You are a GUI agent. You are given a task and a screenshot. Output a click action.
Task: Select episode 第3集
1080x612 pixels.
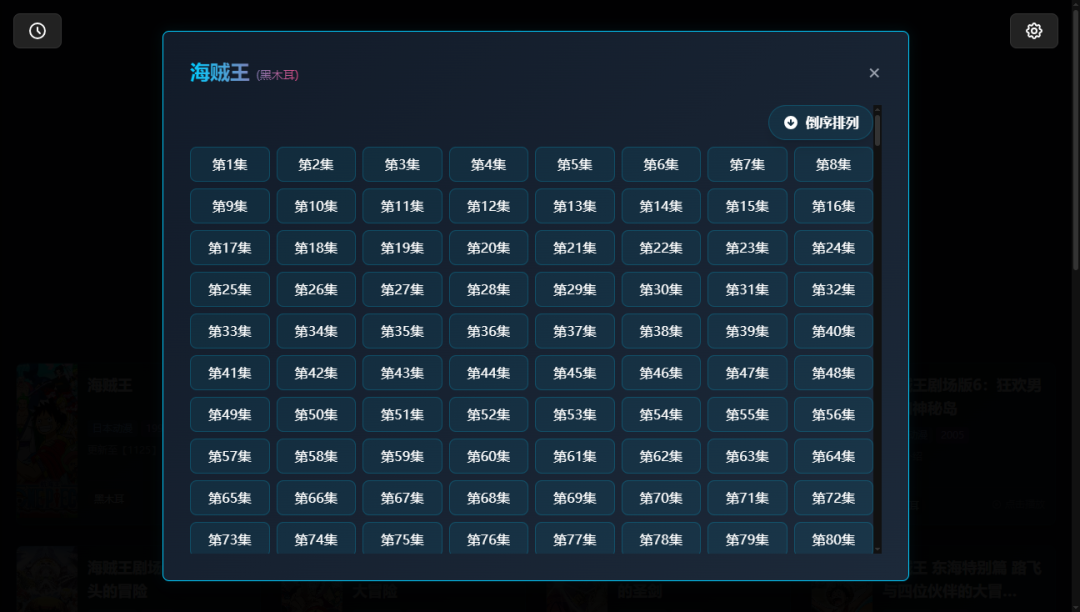(402, 165)
